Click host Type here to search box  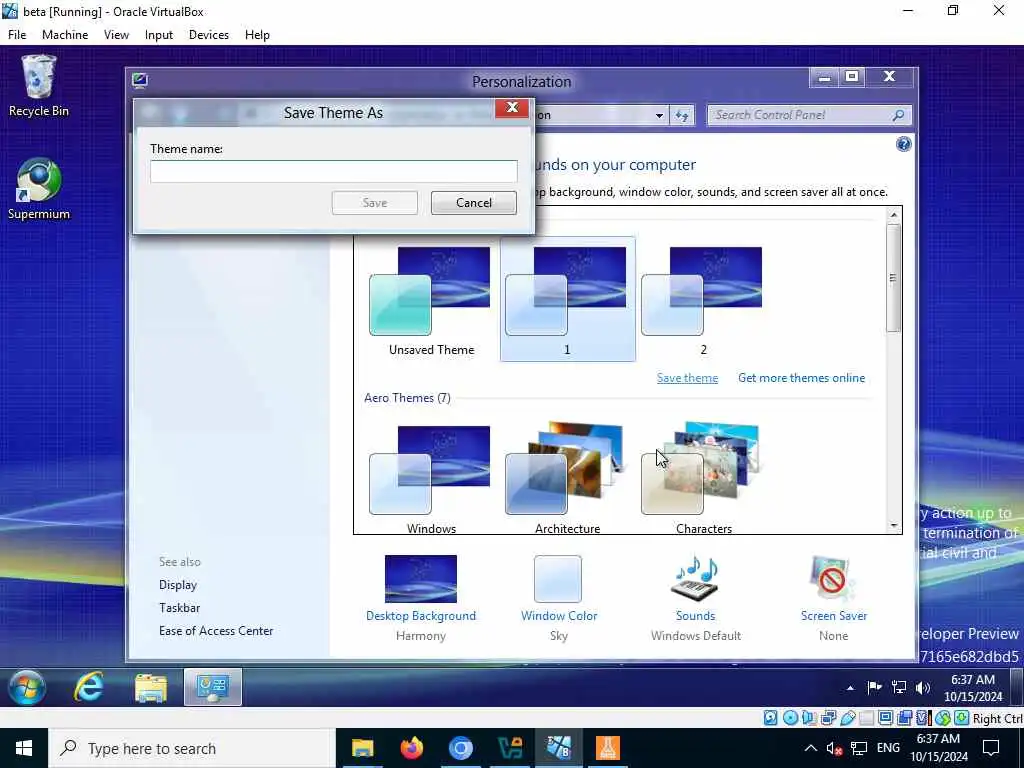click(x=193, y=748)
